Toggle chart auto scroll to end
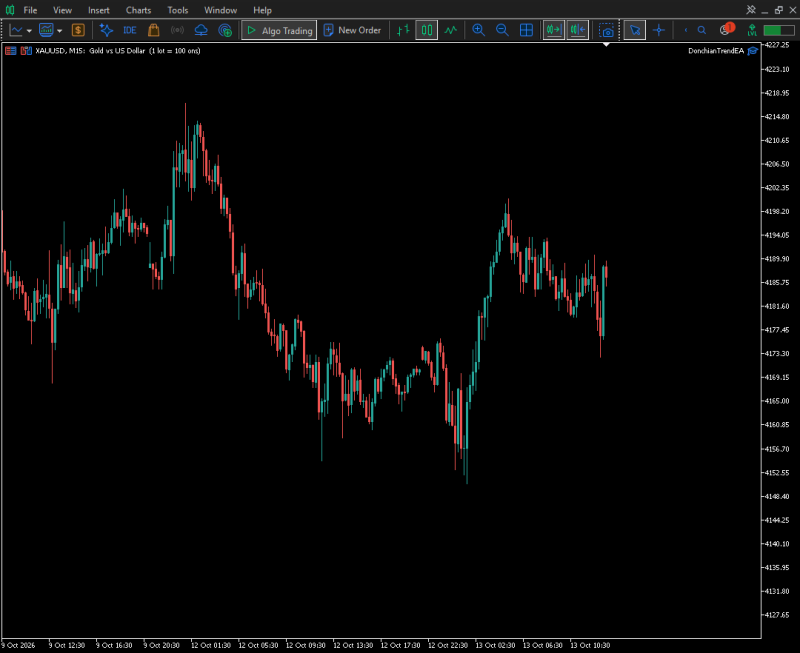 (x=554, y=30)
